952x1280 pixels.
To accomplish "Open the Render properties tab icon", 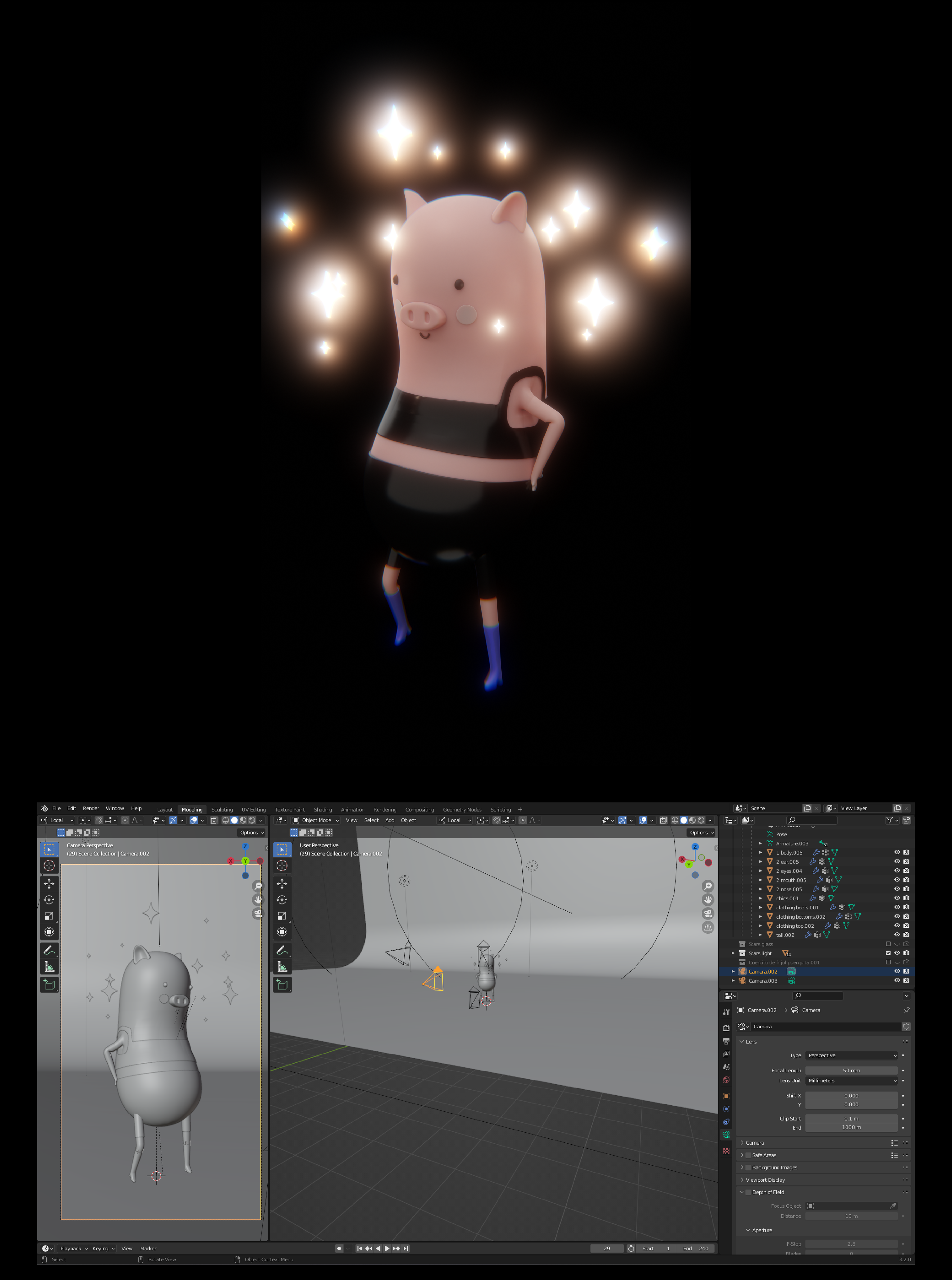I will 726,1028.
